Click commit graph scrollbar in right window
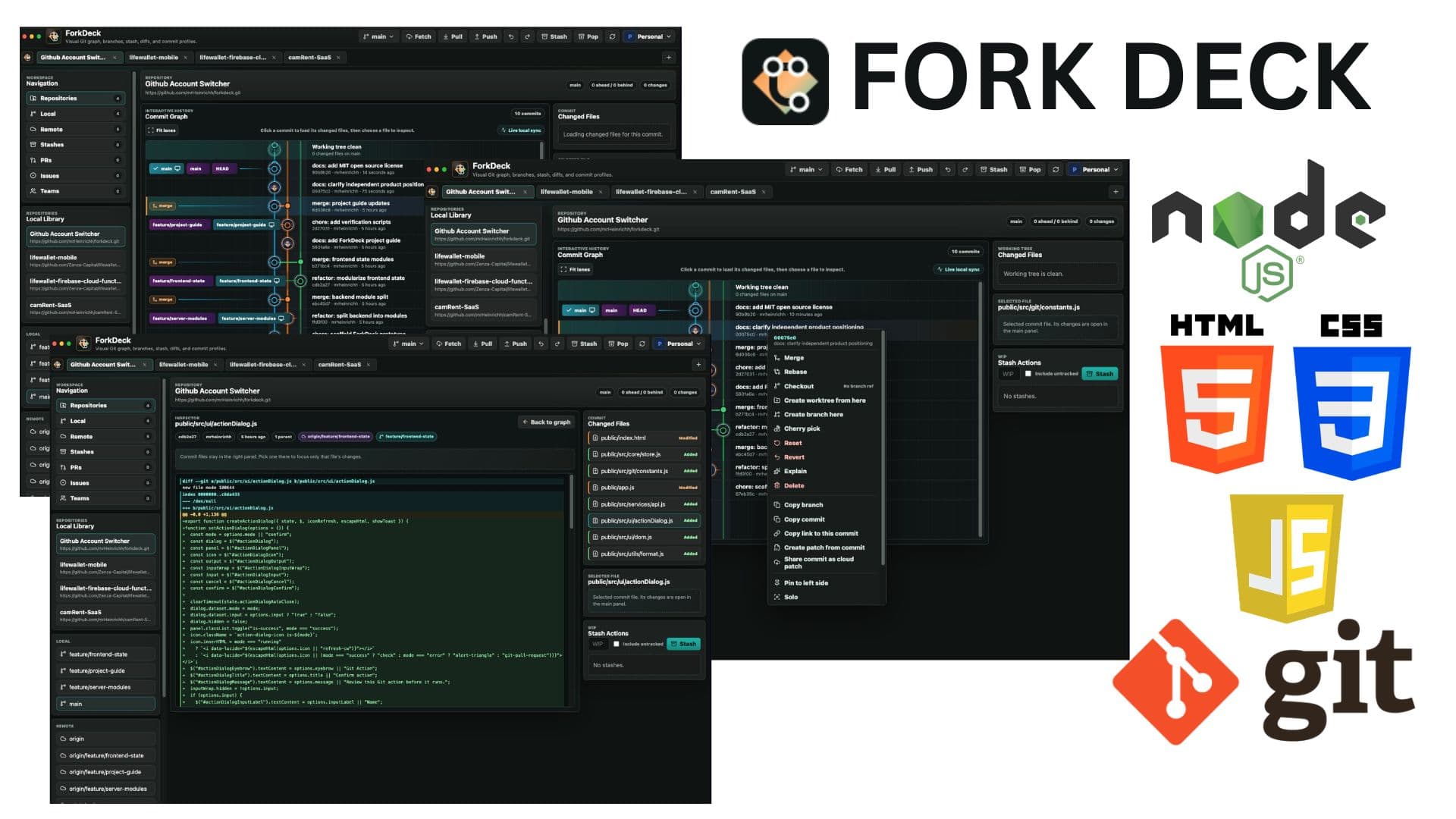1456x819 pixels. tap(981, 409)
